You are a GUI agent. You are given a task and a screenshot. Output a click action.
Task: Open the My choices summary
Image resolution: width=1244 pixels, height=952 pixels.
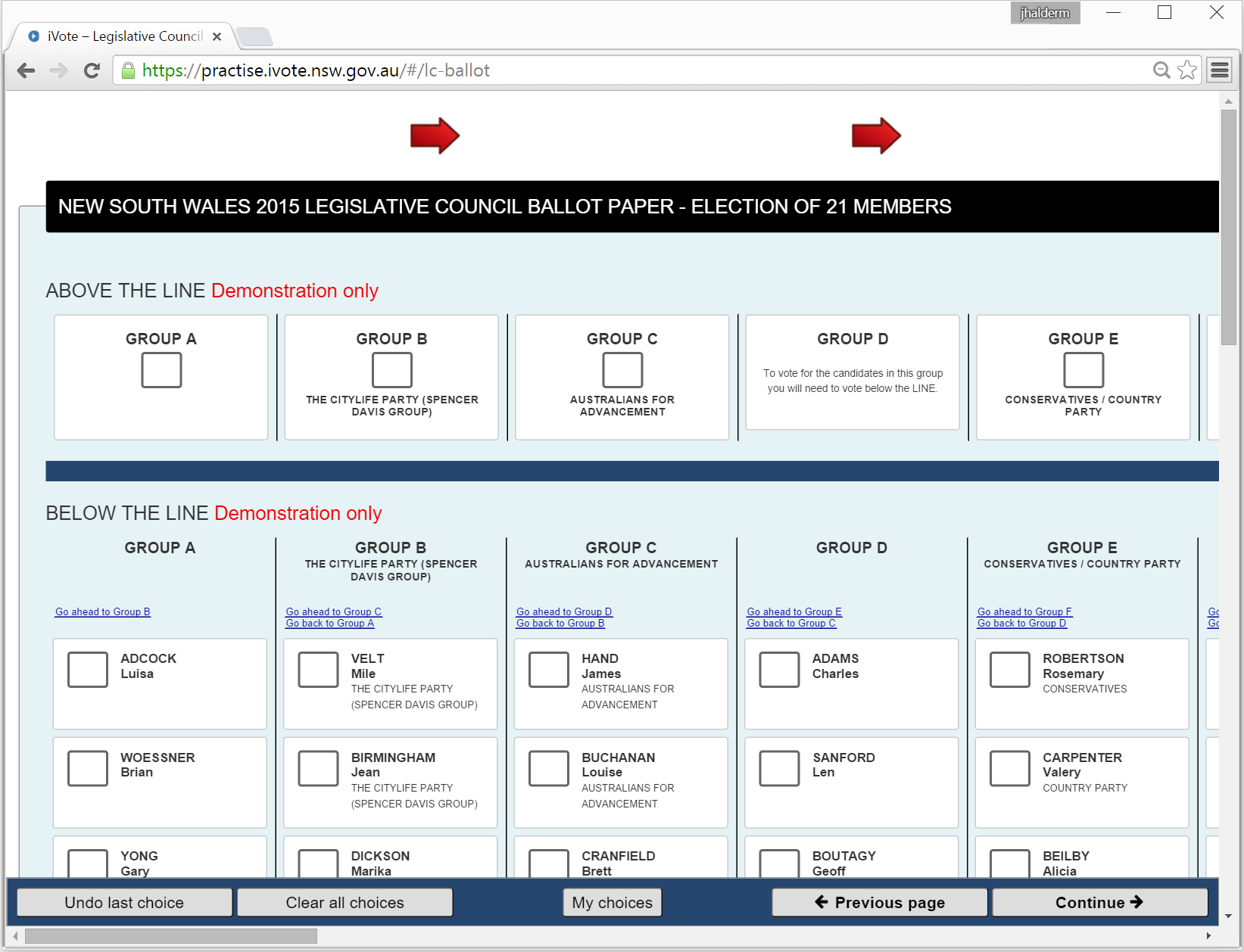612,902
